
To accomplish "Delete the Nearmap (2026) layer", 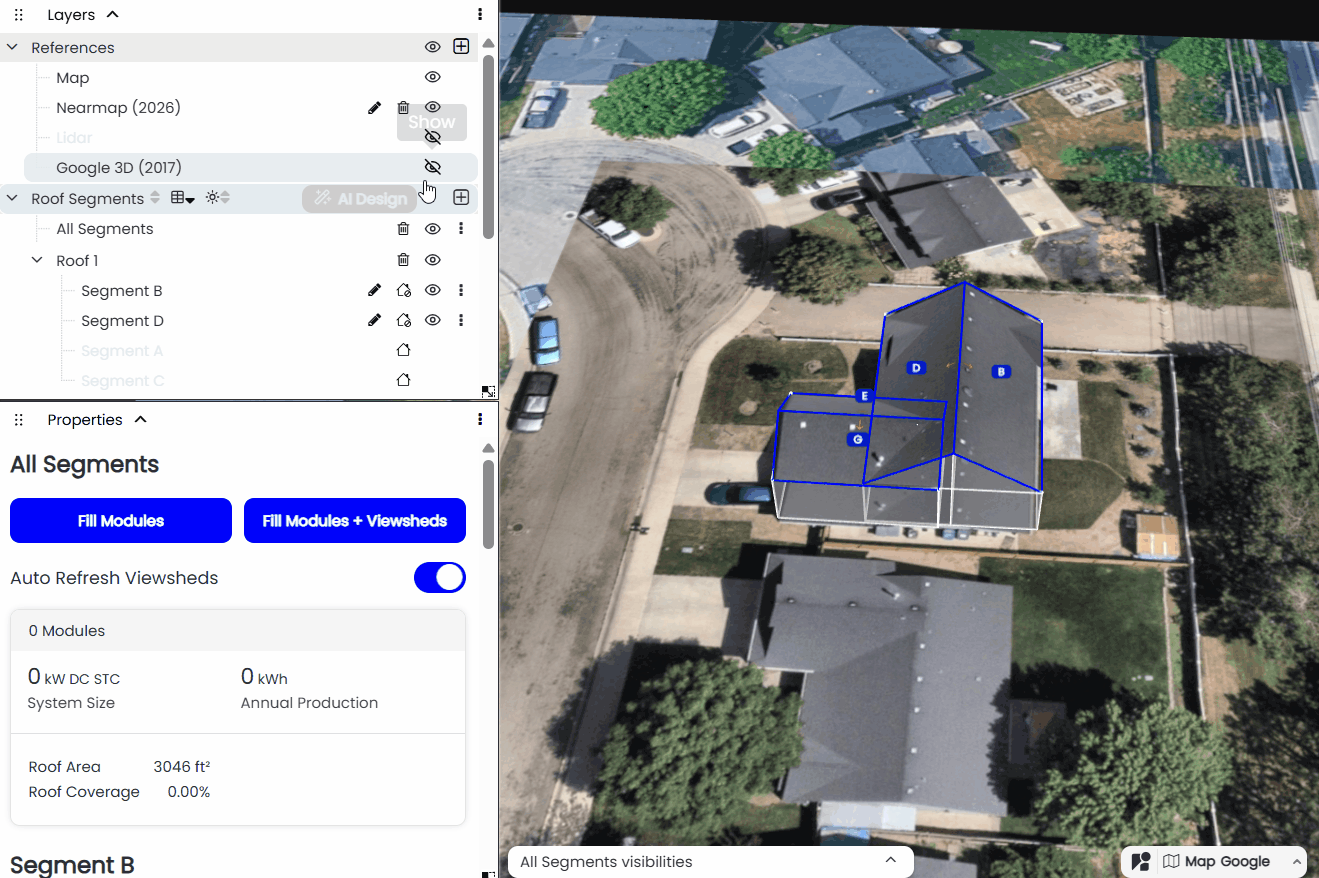I will 403,107.
